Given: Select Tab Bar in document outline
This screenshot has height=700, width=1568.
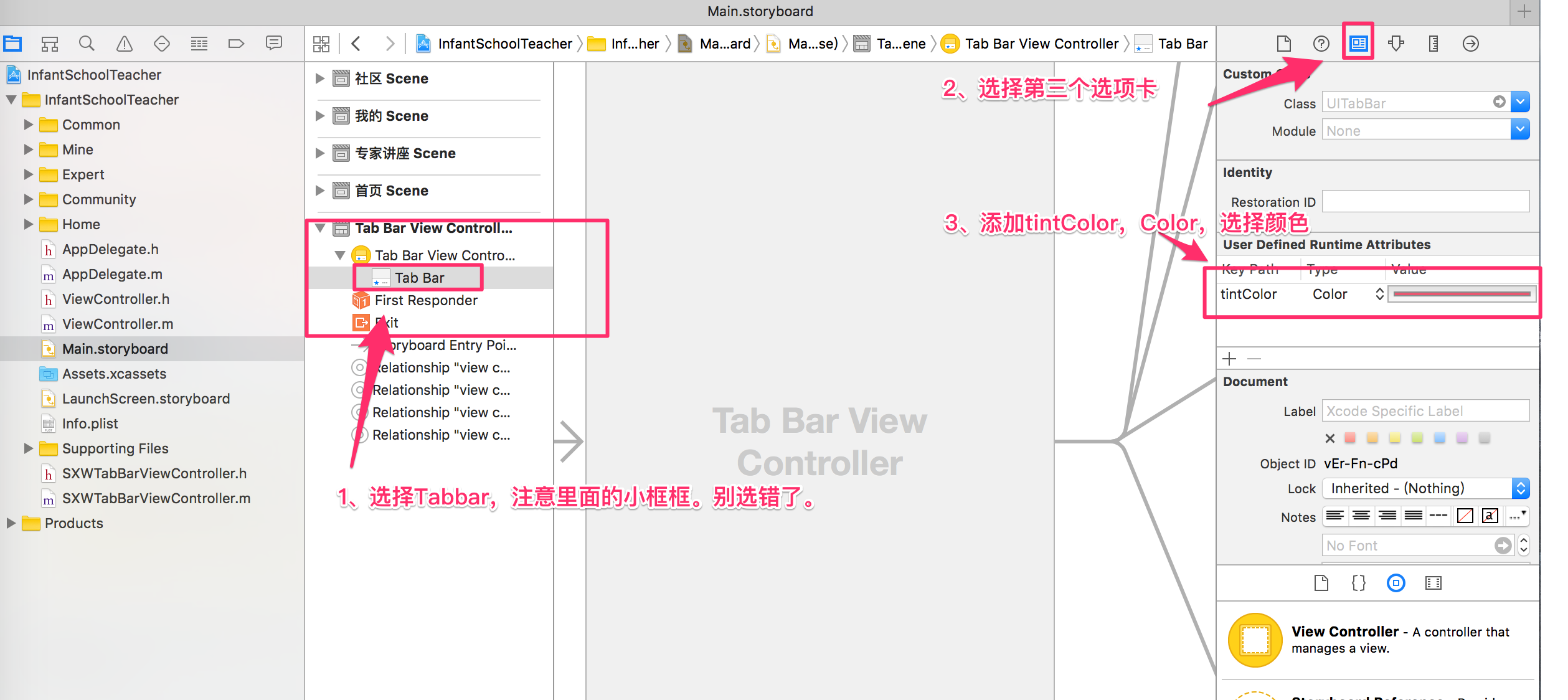Looking at the screenshot, I should tap(419, 278).
